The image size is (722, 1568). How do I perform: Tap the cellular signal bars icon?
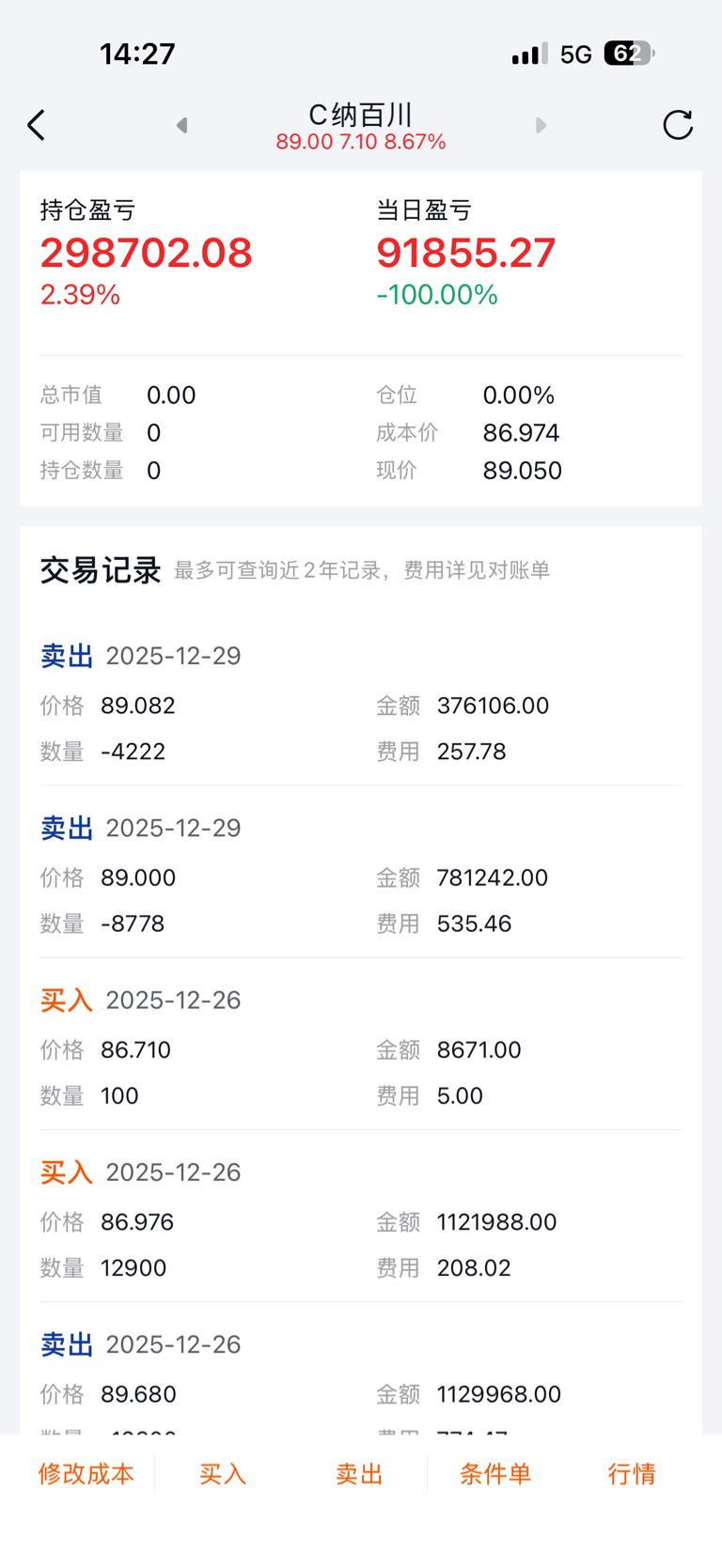(529, 54)
